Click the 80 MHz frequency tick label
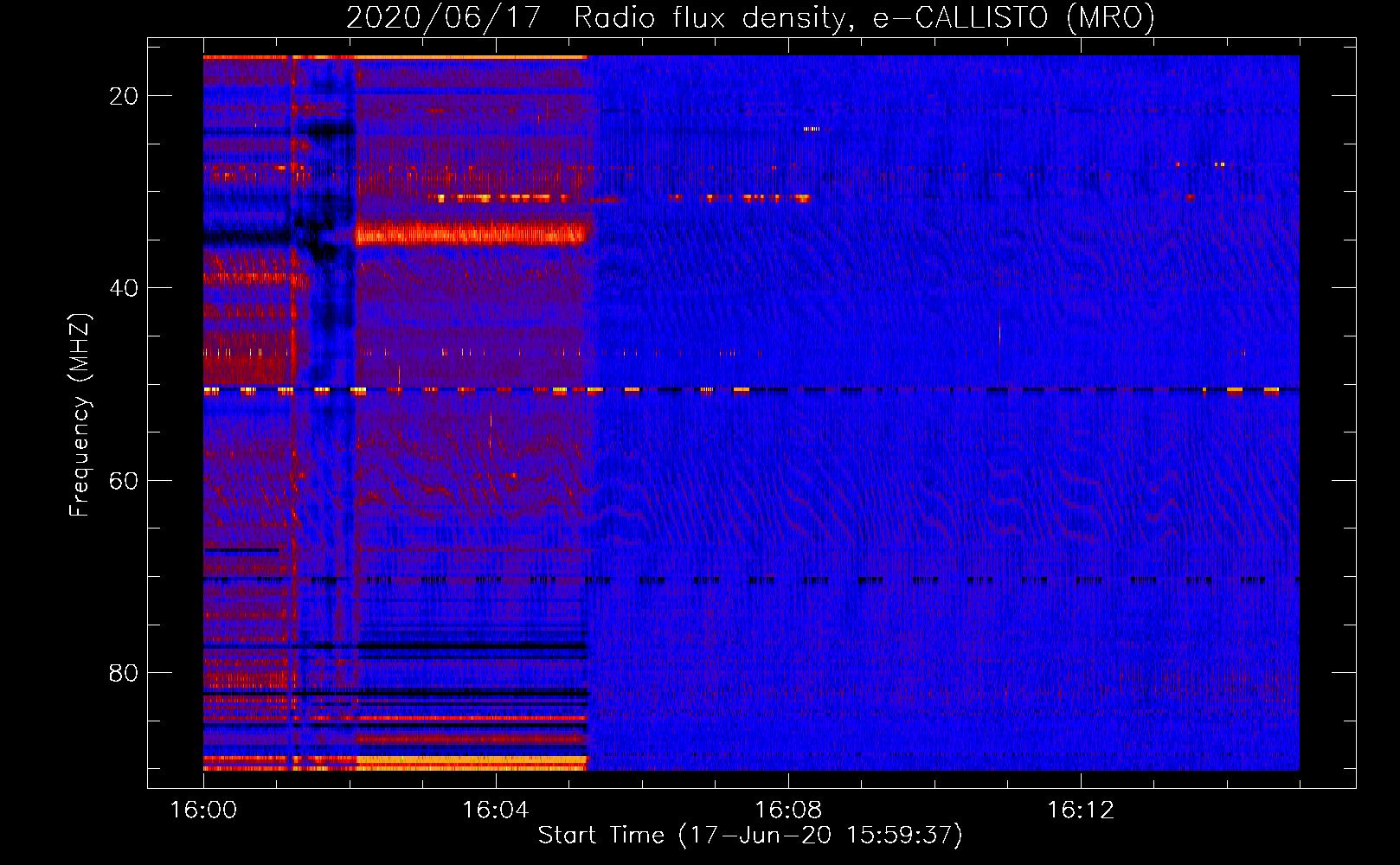Image resolution: width=1400 pixels, height=865 pixels. click(124, 673)
